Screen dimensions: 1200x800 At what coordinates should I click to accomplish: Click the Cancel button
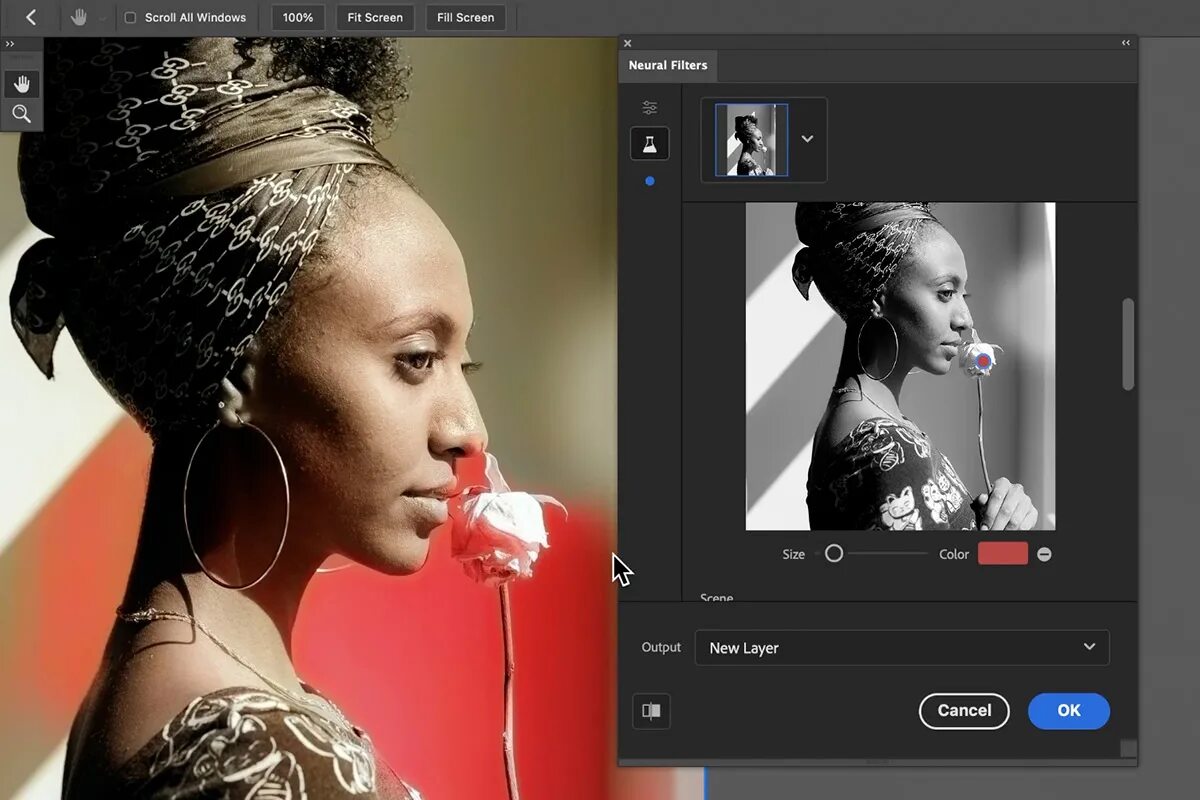tap(964, 711)
